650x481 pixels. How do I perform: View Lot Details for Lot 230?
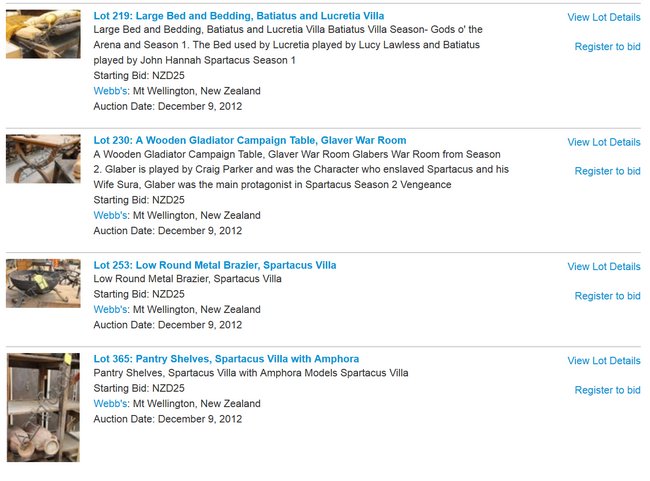pyautogui.click(x=604, y=142)
